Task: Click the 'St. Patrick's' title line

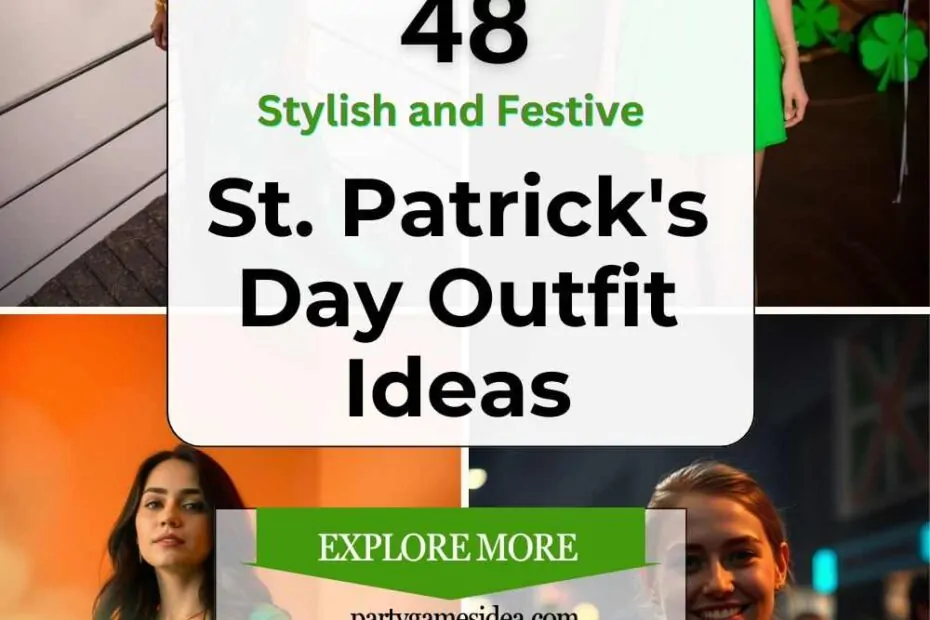Action: click(458, 205)
